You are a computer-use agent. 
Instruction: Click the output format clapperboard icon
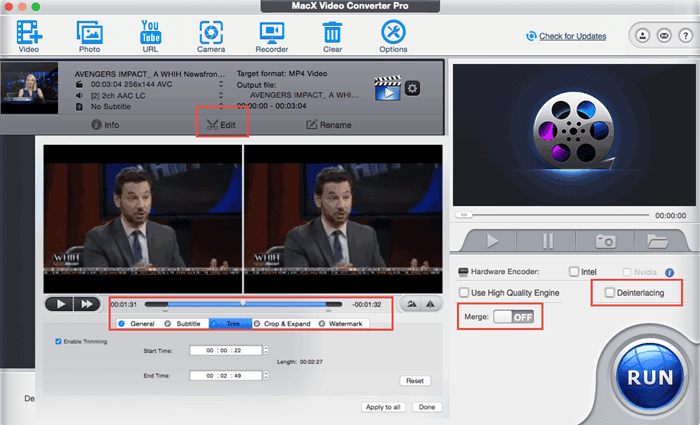click(x=387, y=88)
